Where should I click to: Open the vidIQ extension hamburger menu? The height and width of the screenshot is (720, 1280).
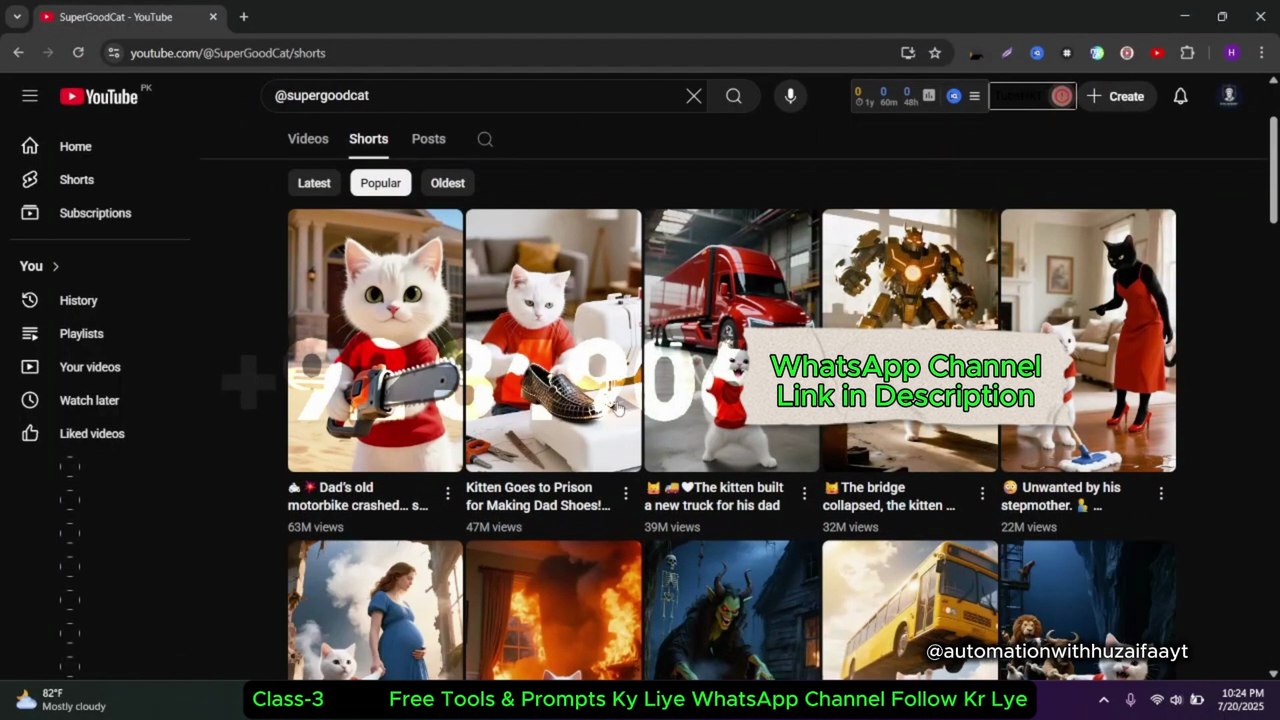(x=975, y=96)
